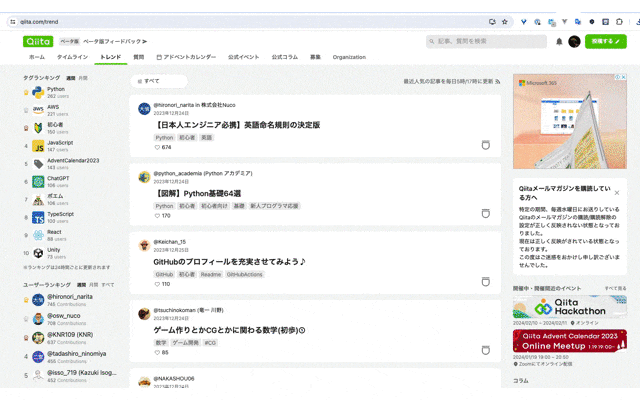The height and width of the screenshot is (400, 640).
Task: Open article ゲーム作りとかCGとかに関わる数学
Action: pyautogui.click(x=229, y=330)
